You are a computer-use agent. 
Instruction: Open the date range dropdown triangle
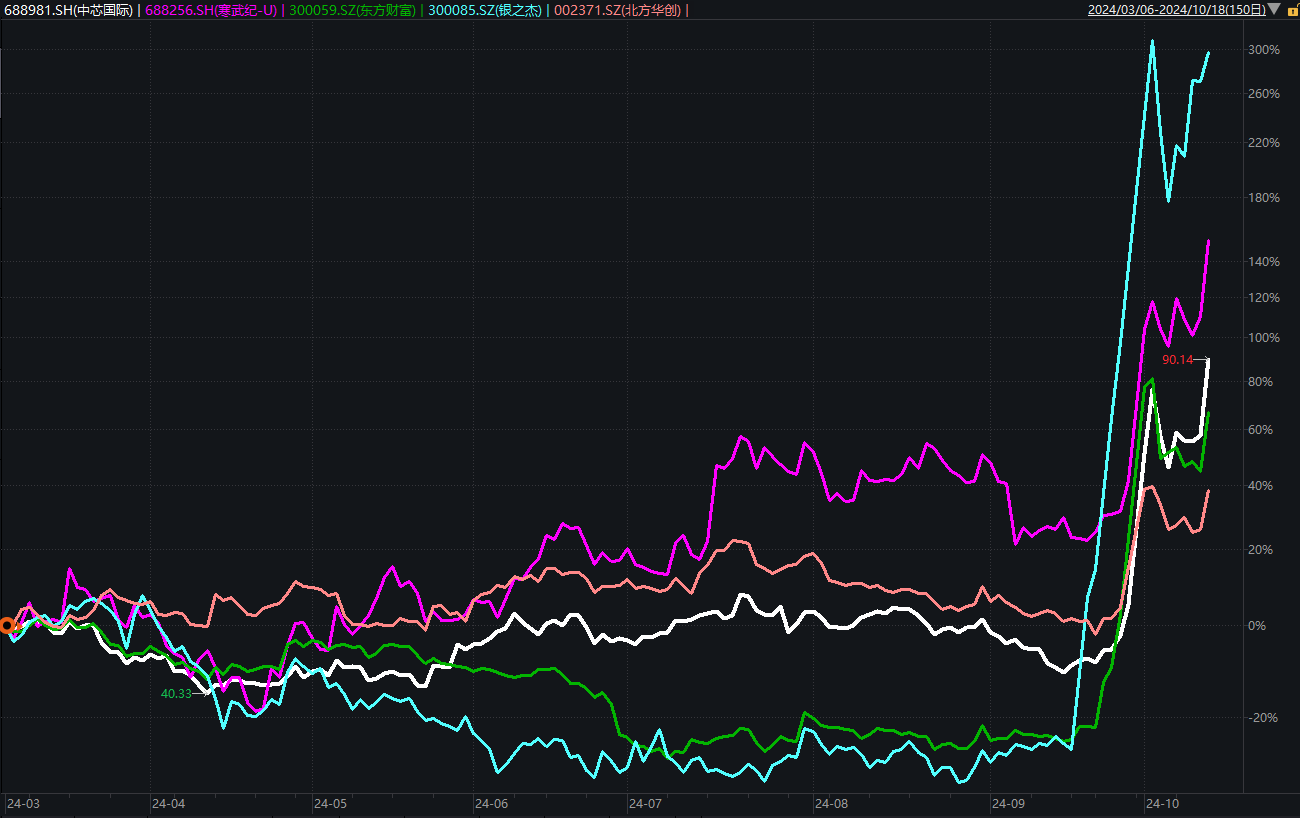(x=1272, y=10)
